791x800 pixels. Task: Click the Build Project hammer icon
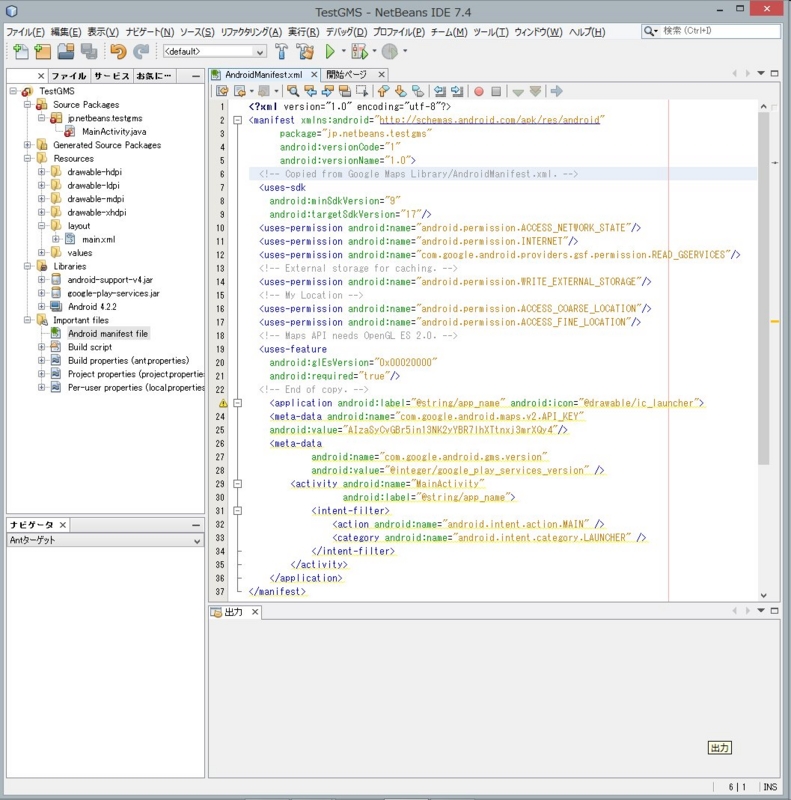[x=281, y=51]
